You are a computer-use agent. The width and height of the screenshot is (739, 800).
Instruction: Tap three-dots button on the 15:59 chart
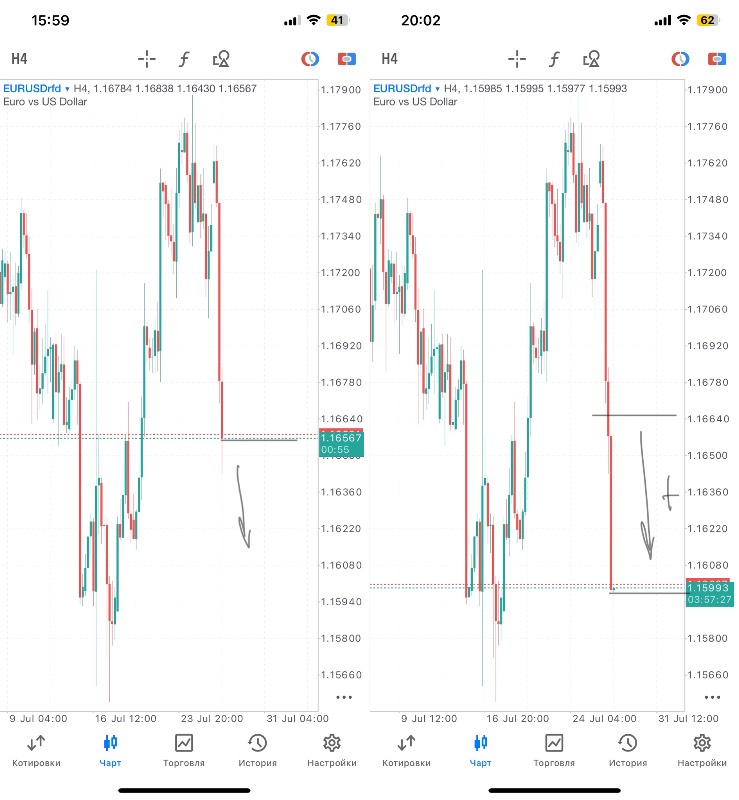(344, 697)
